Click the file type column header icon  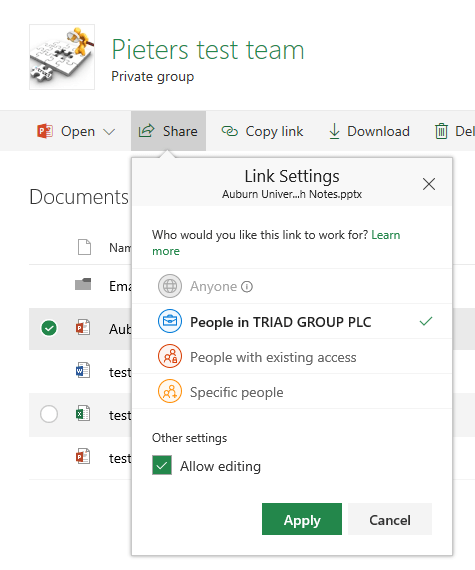(84, 247)
